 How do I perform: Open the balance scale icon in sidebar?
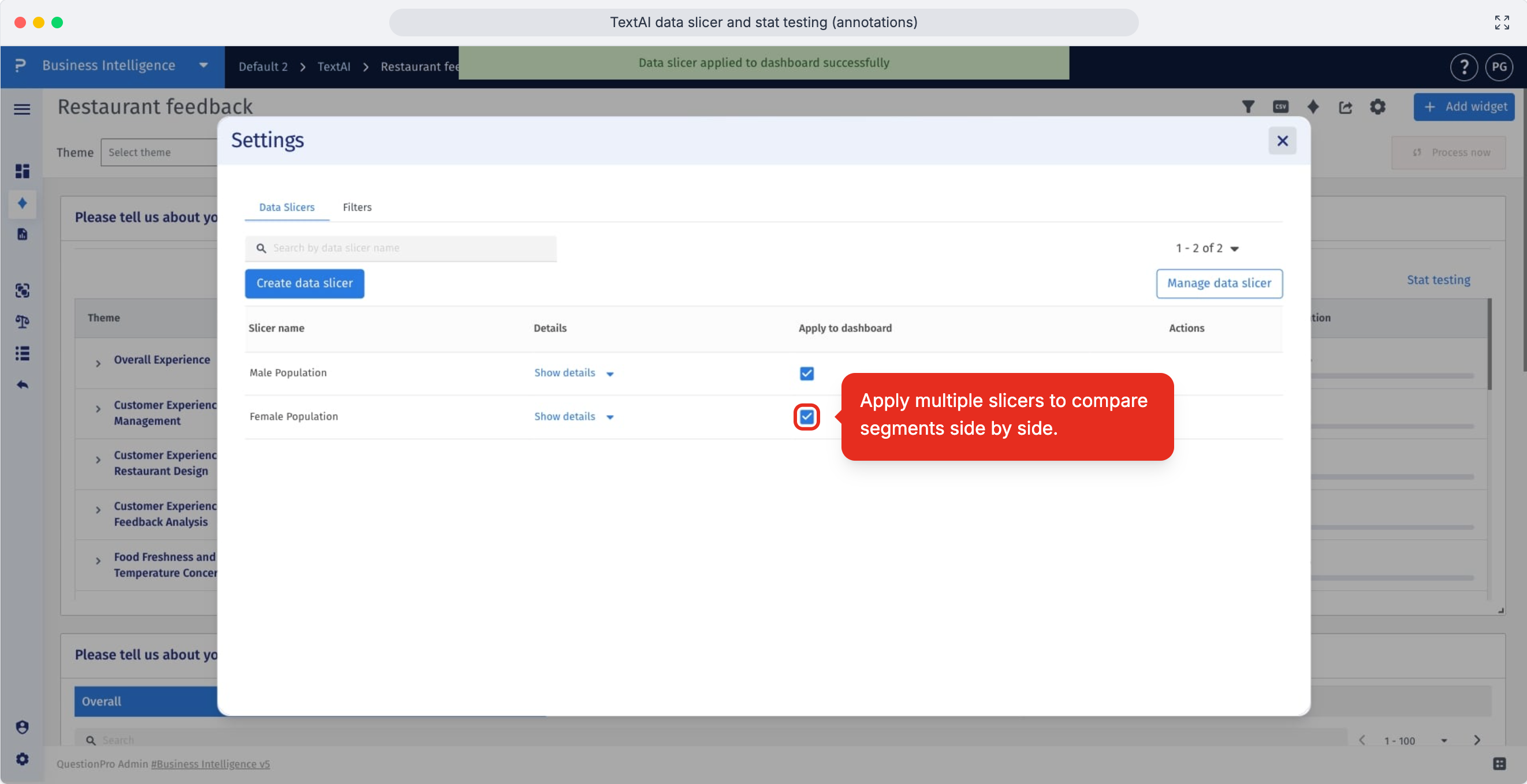[22, 322]
